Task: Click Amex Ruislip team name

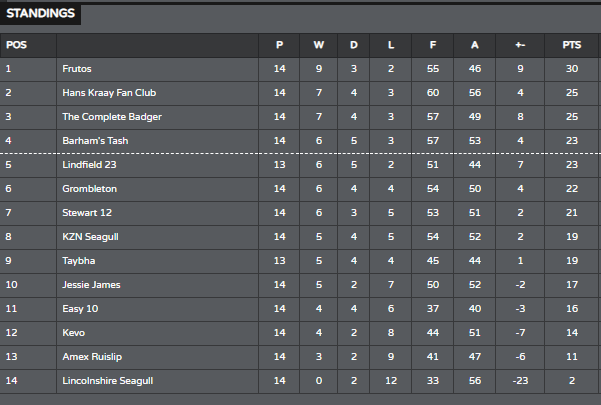Action: coord(92,357)
